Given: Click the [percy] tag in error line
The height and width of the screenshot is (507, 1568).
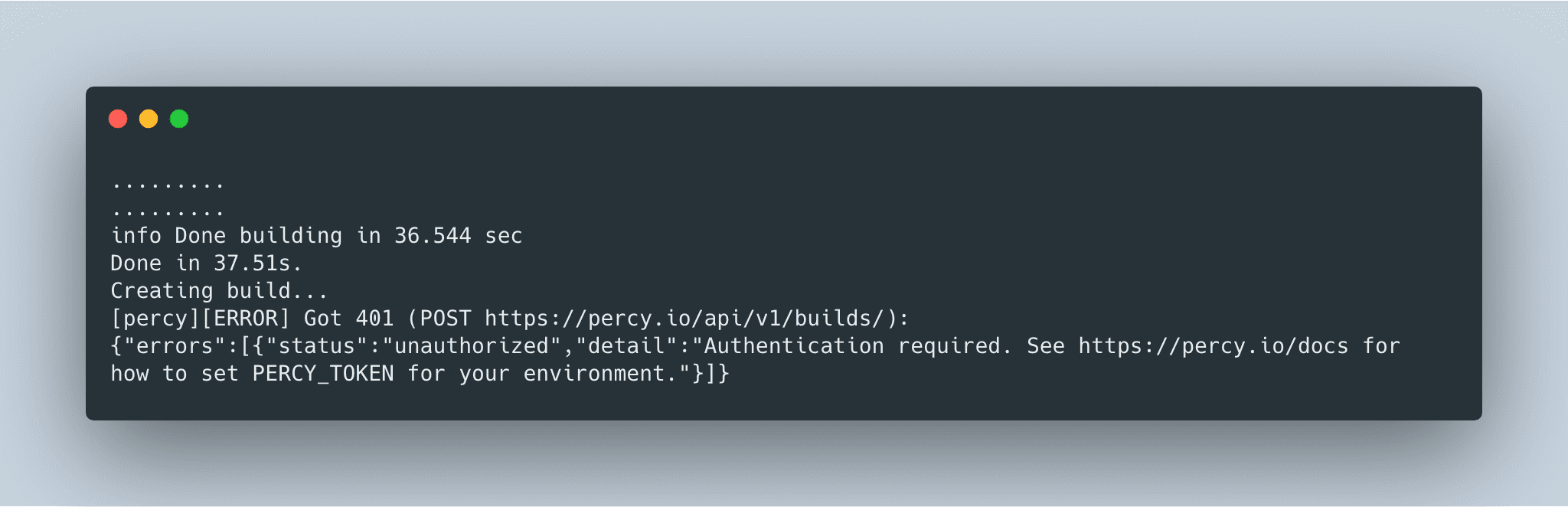Looking at the screenshot, I should point(155,318).
